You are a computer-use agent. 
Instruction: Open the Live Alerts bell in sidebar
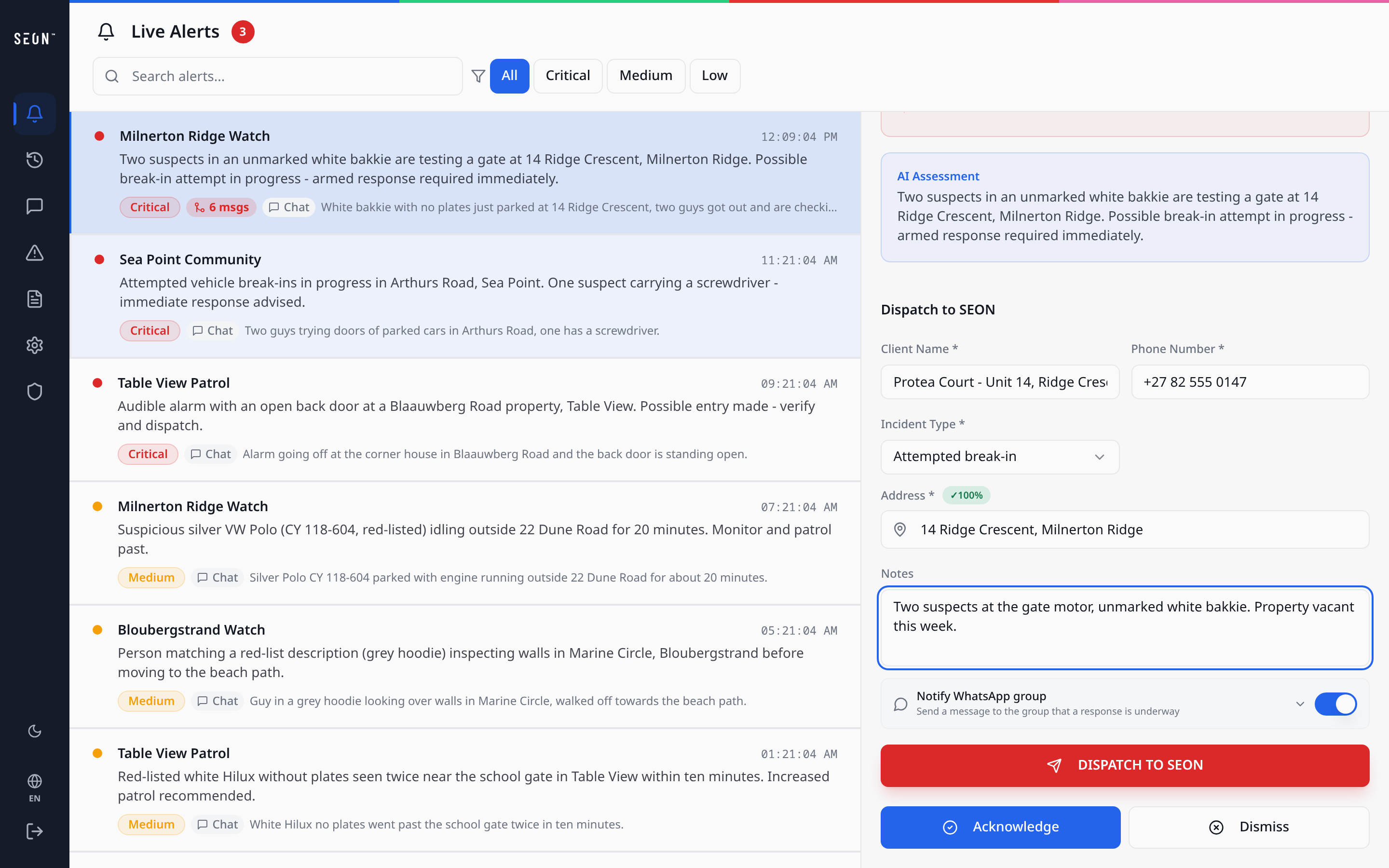click(x=34, y=114)
